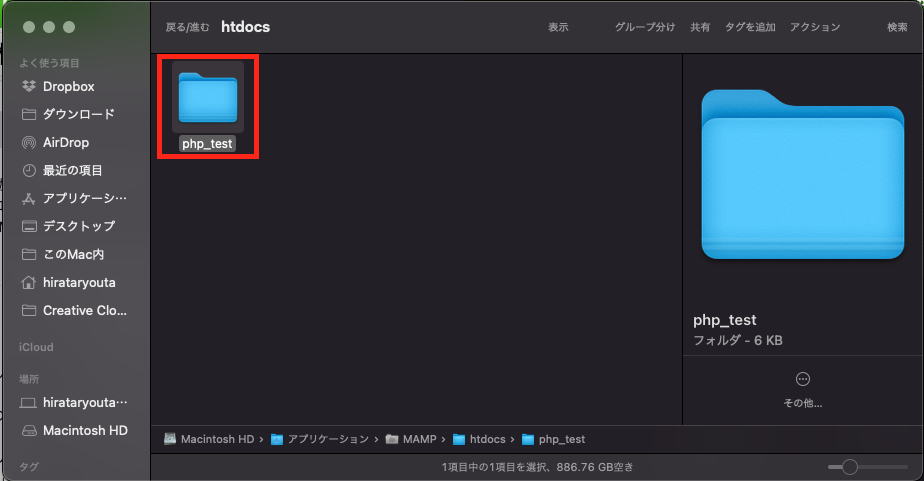Screen dimensions: 924x481
Task: Click the 戻る/進む navigation control
Action: click(x=187, y=27)
